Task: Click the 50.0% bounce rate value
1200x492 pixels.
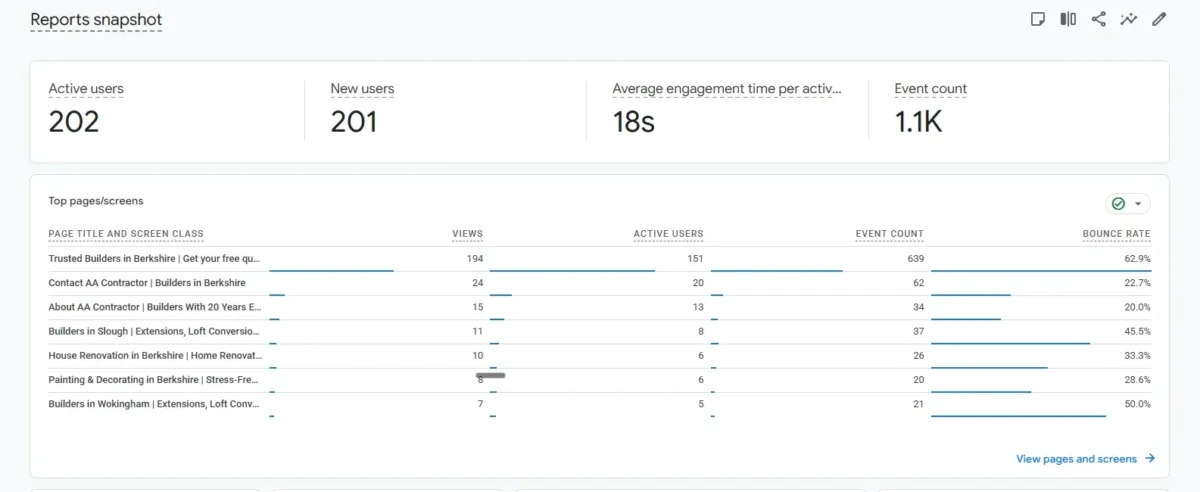Action: tap(1137, 404)
